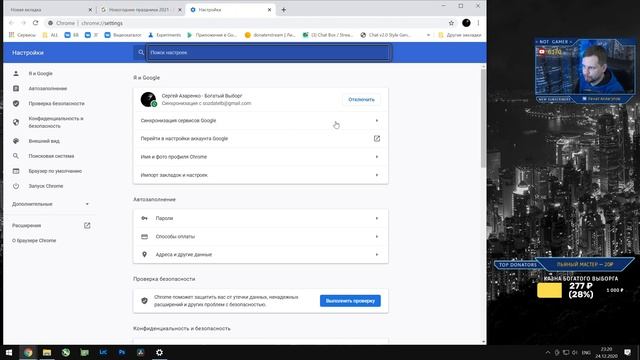Click the taskbar clock showing 23:20
This screenshot has height=360, width=640.
tap(606, 352)
